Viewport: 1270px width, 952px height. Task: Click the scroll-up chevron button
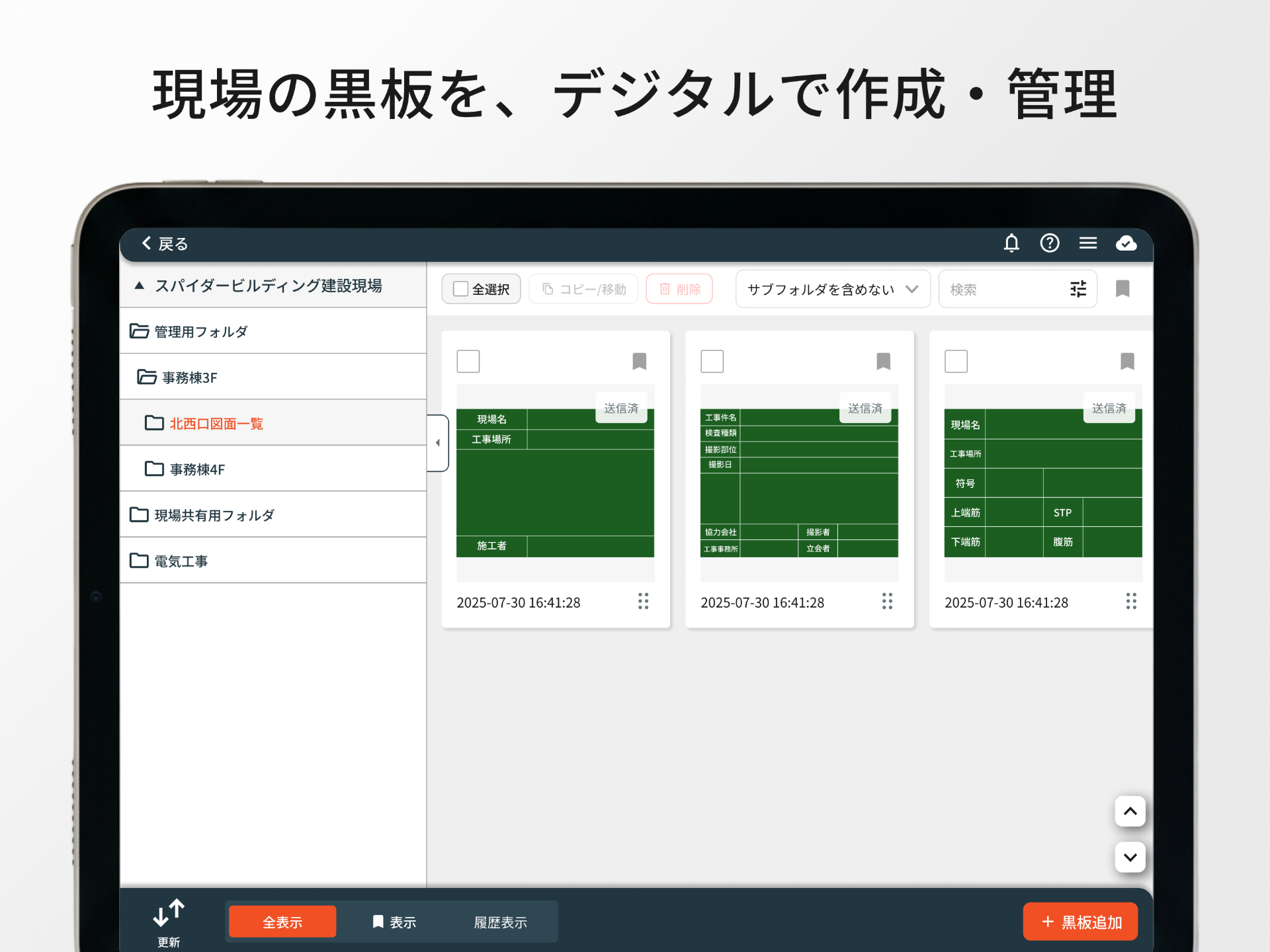point(1130,811)
